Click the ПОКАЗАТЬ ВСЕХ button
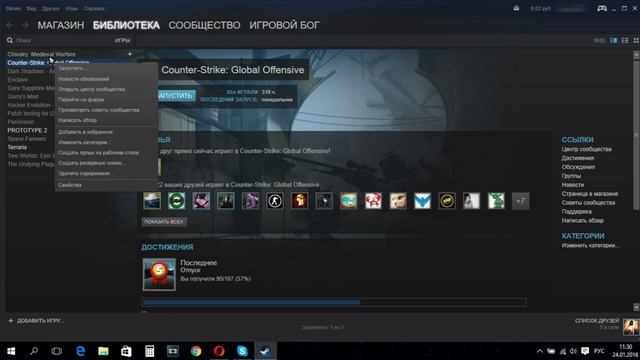The width and height of the screenshot is (640, 360). pos(164,222)
